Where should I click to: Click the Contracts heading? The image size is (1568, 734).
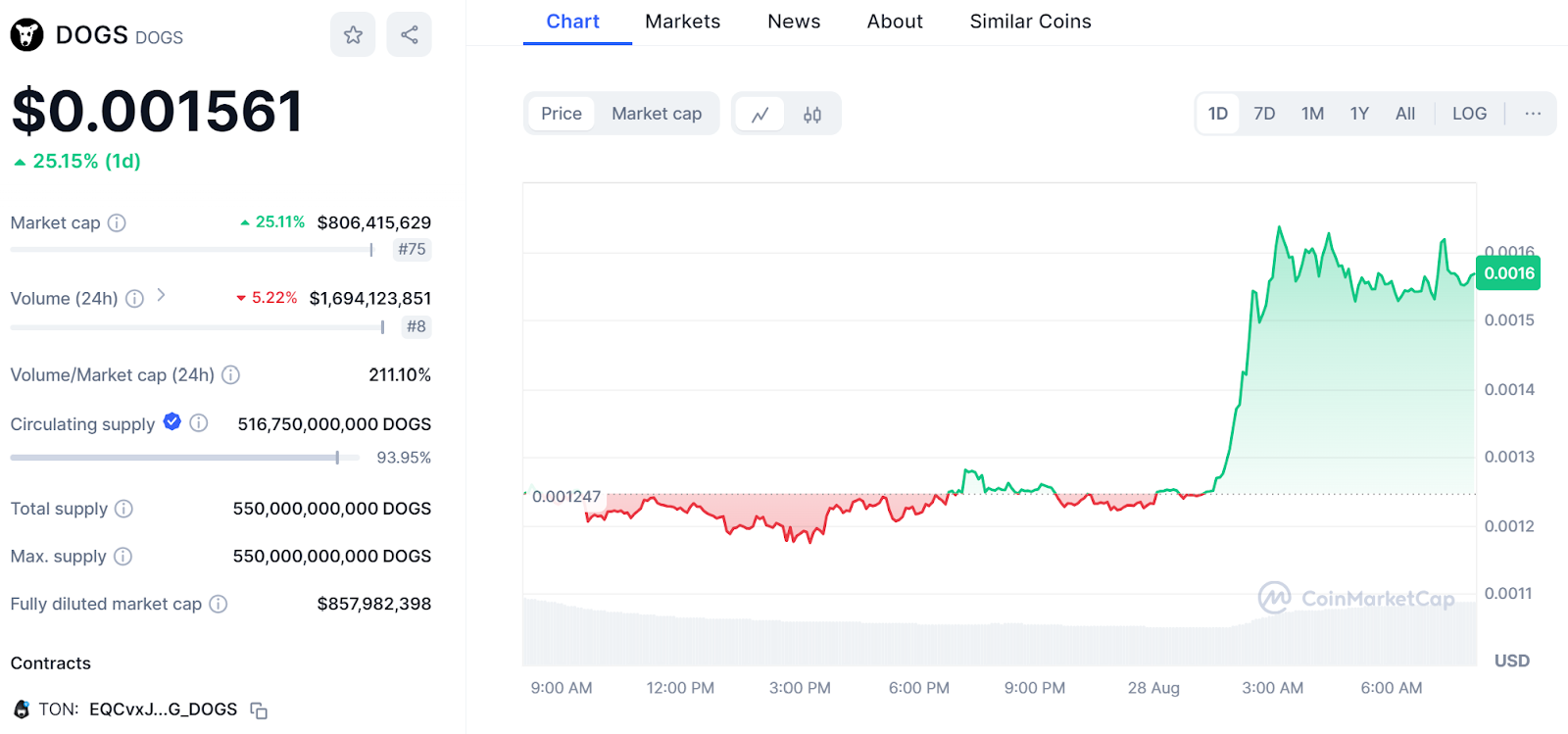click(51, 663)
